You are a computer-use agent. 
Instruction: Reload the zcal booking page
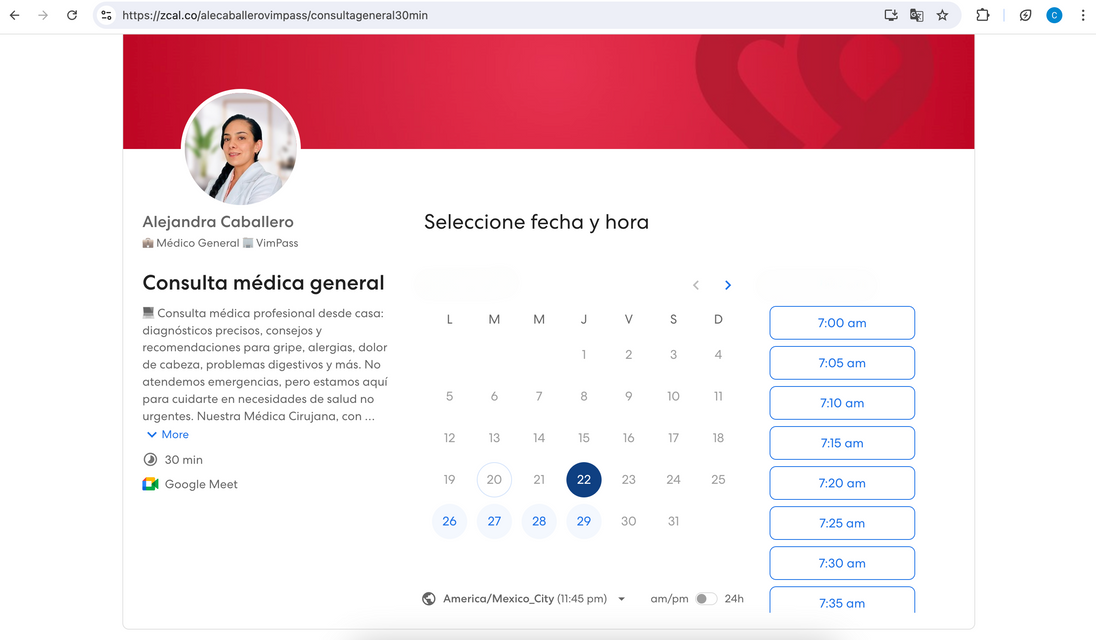point(72,15)
